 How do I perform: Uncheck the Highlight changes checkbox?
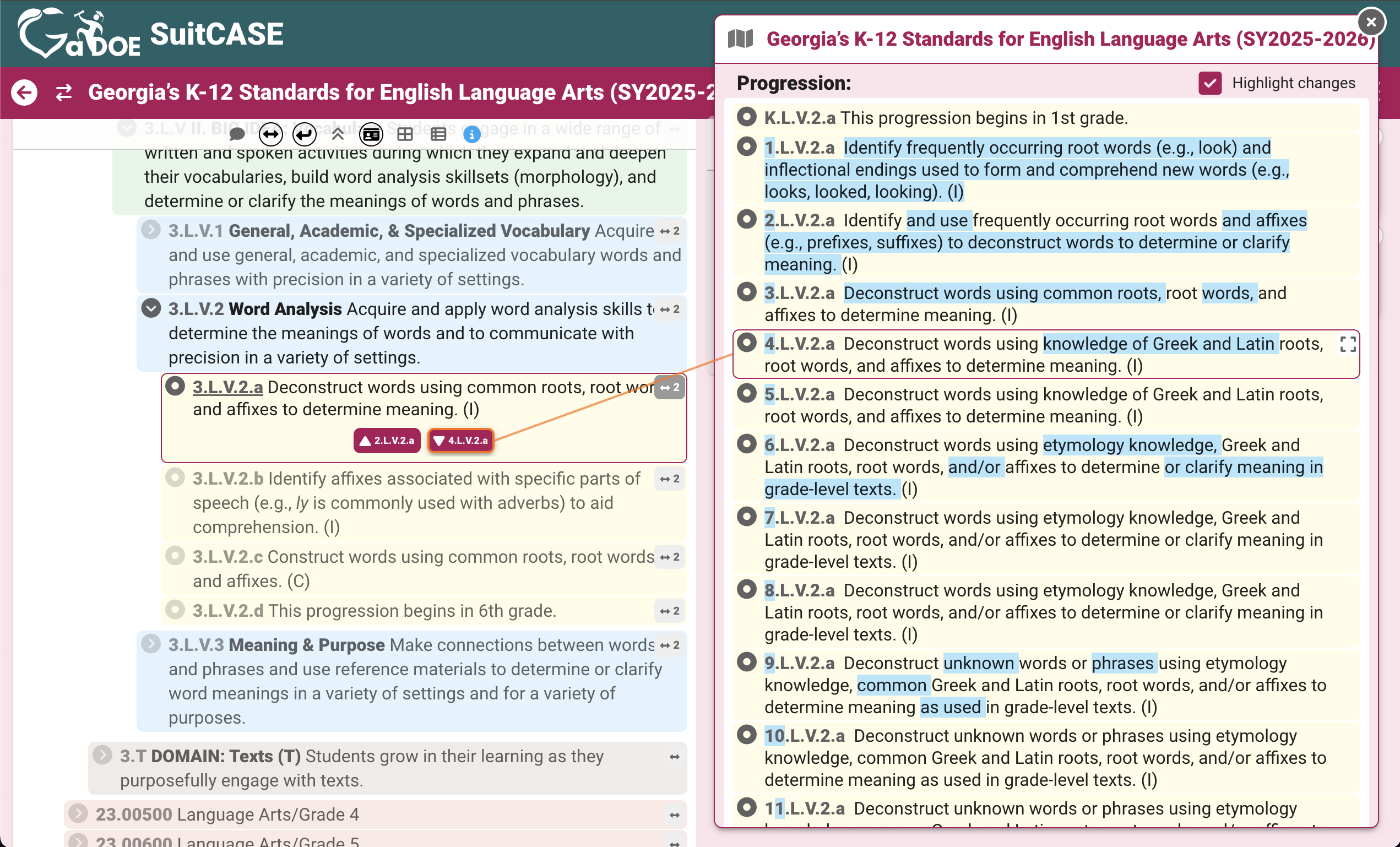(x=1210, y=83)
